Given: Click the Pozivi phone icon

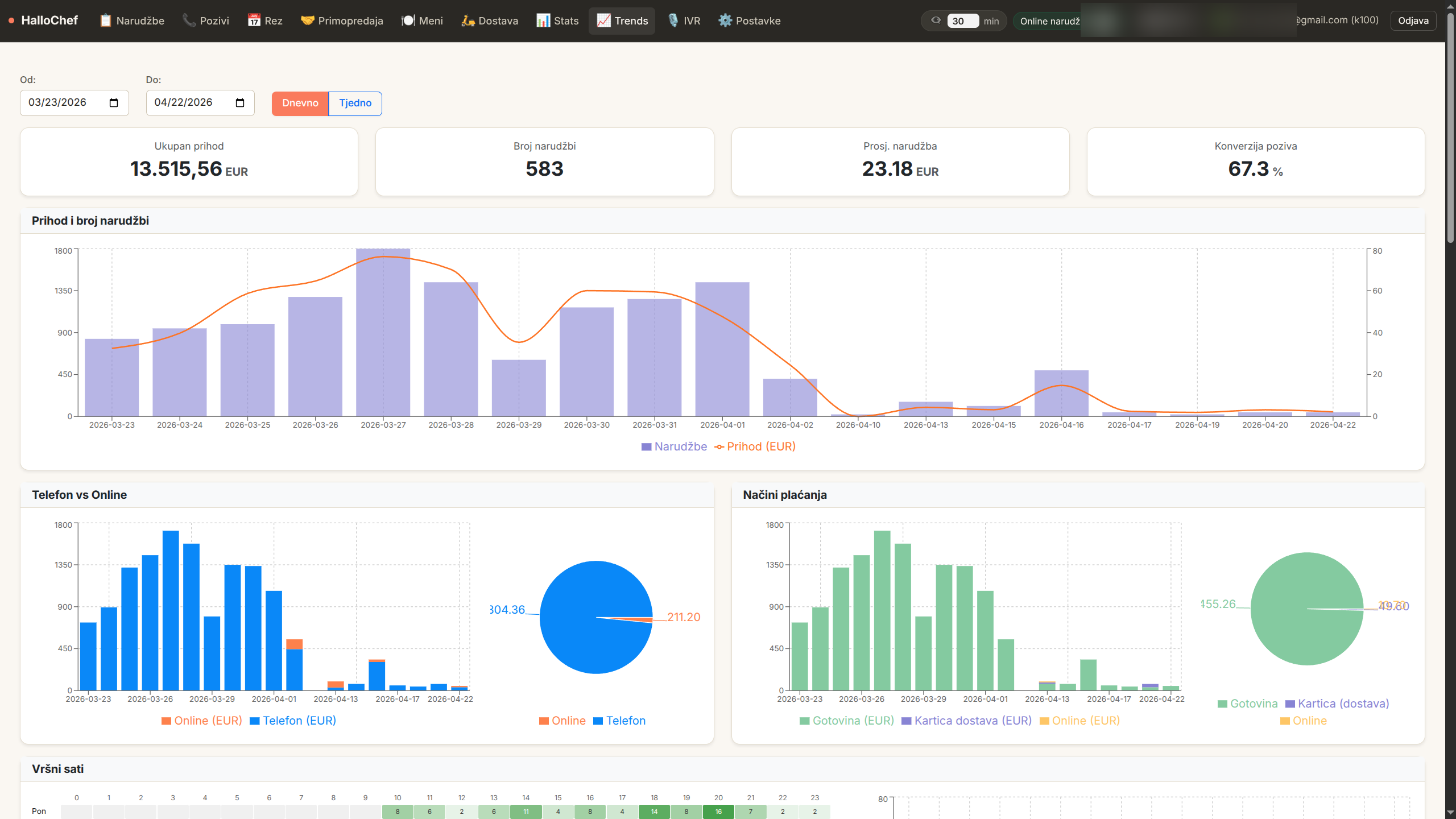Looking at the screenshot, I should click(189, 20).
